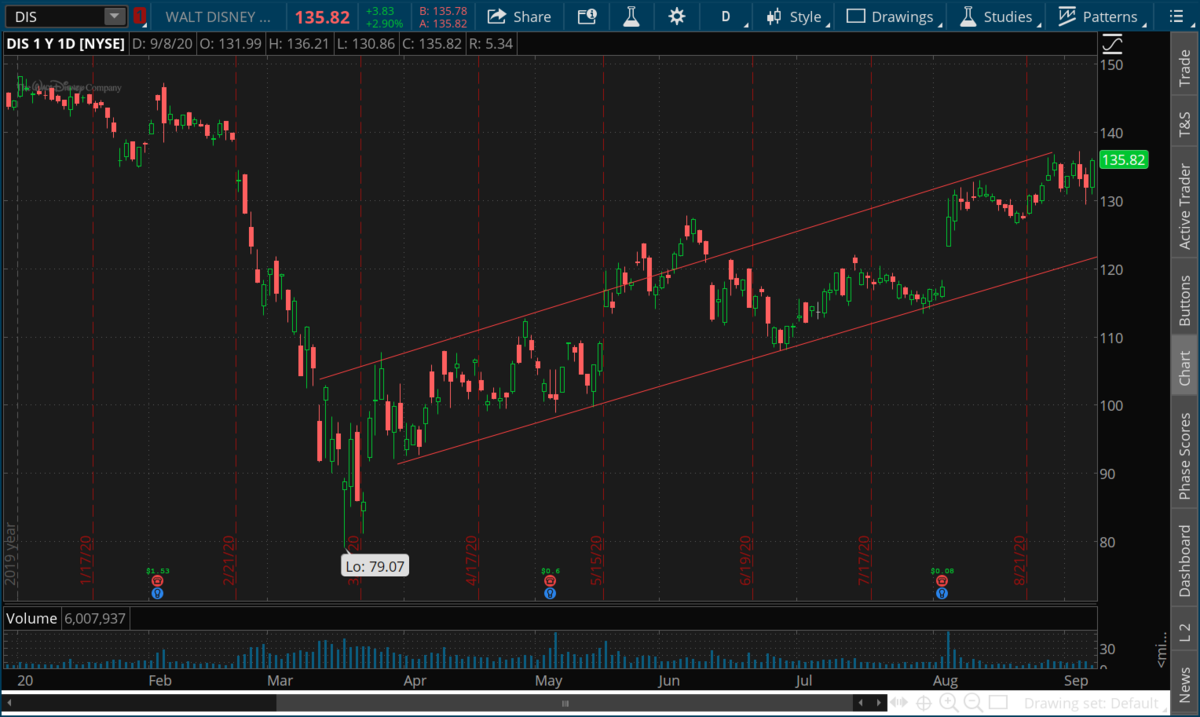Click the red earnings phone icon near May
The image size is (1200, 717).
coord(549,580)
